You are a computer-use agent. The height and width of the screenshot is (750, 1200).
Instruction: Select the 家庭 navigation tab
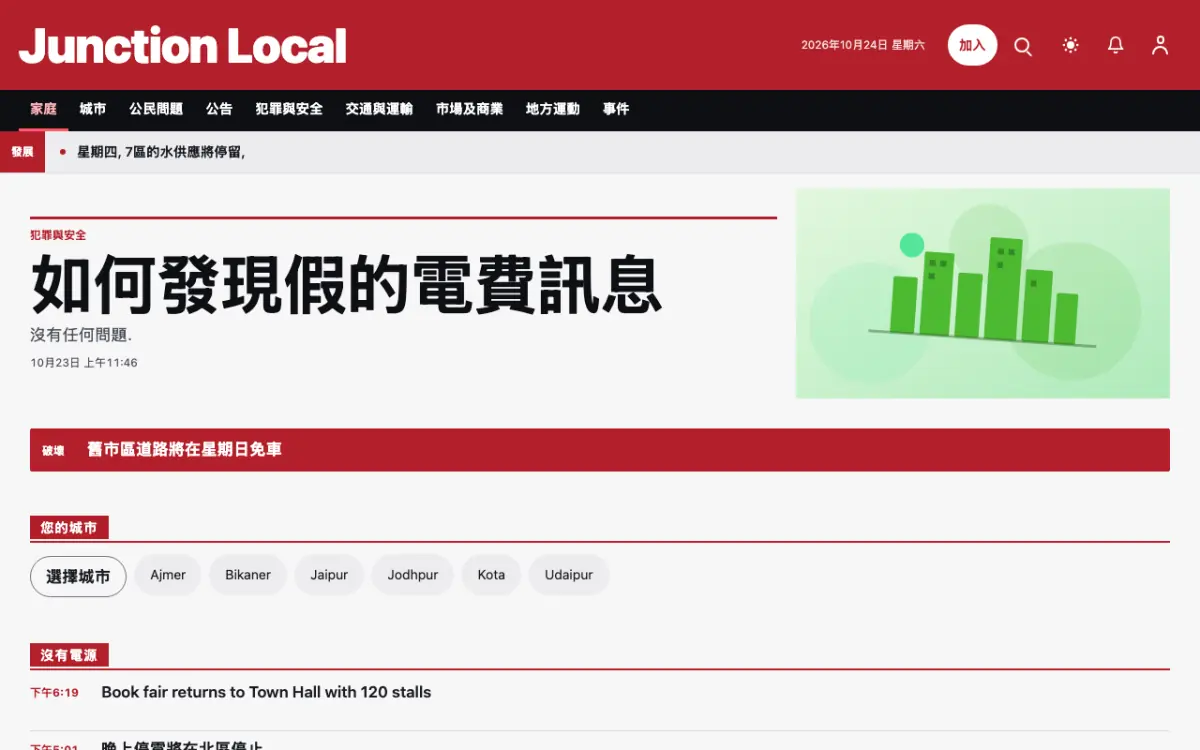pos(43,109)
